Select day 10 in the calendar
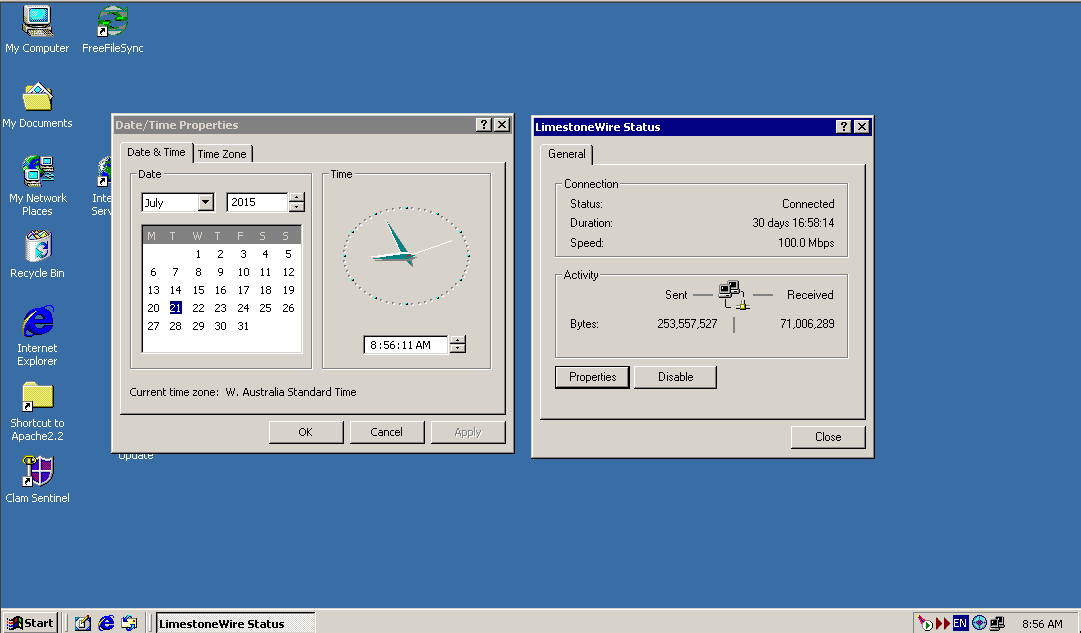The width and height of the screenshot is (1081, 633). [243, 272]
